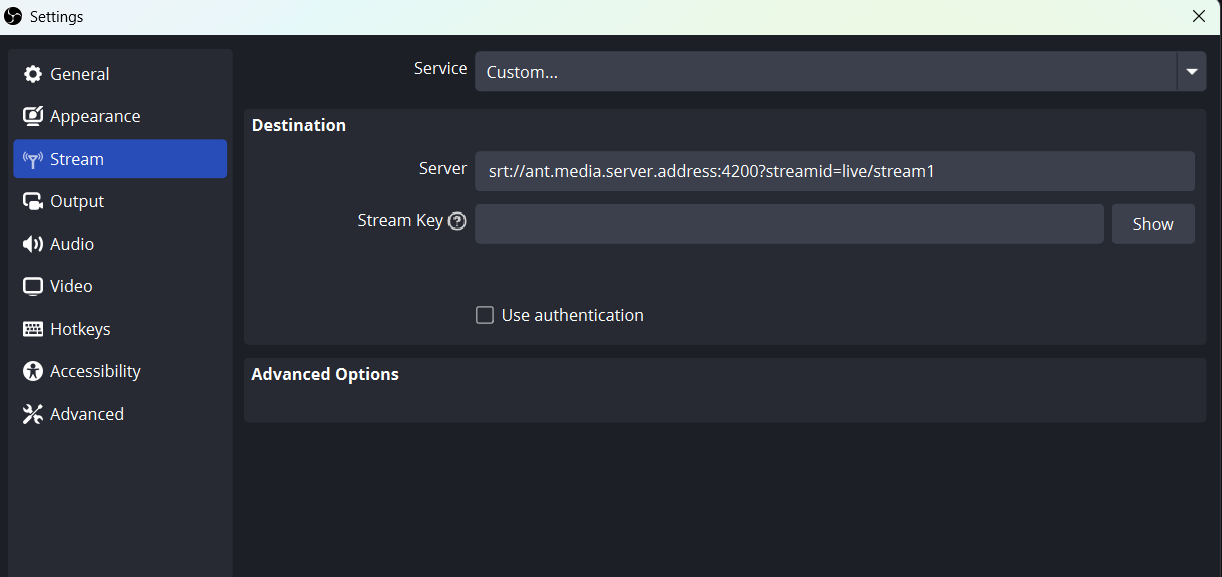Show the hidden stream key

point(1153,224)
